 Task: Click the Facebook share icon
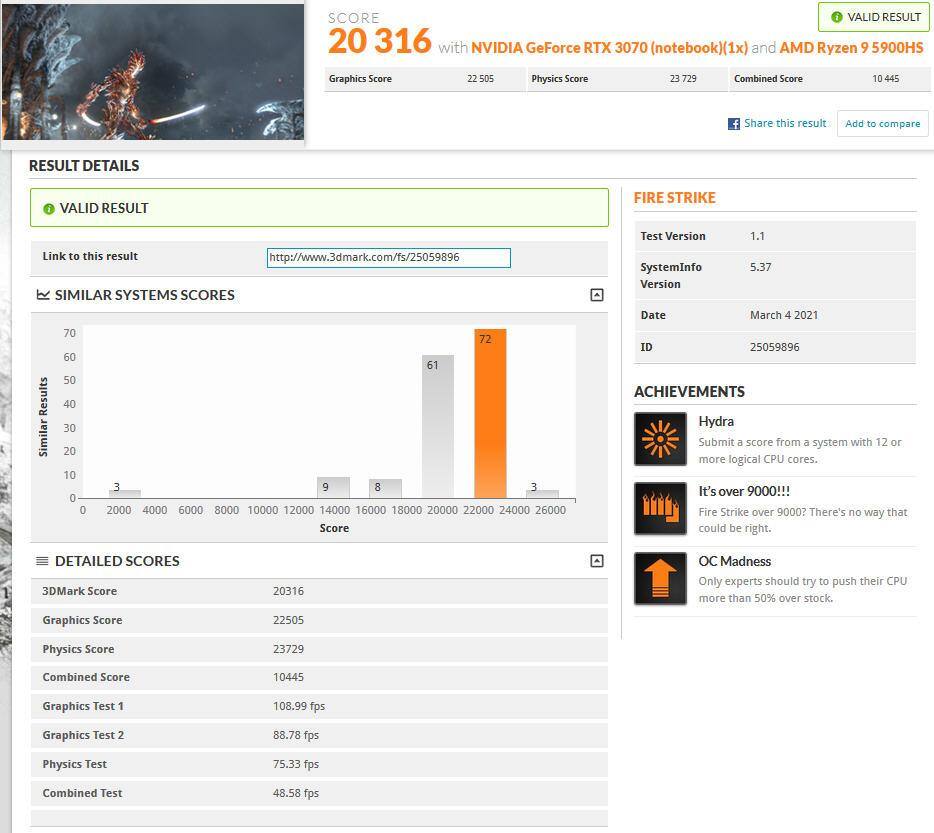coord(734,124)
